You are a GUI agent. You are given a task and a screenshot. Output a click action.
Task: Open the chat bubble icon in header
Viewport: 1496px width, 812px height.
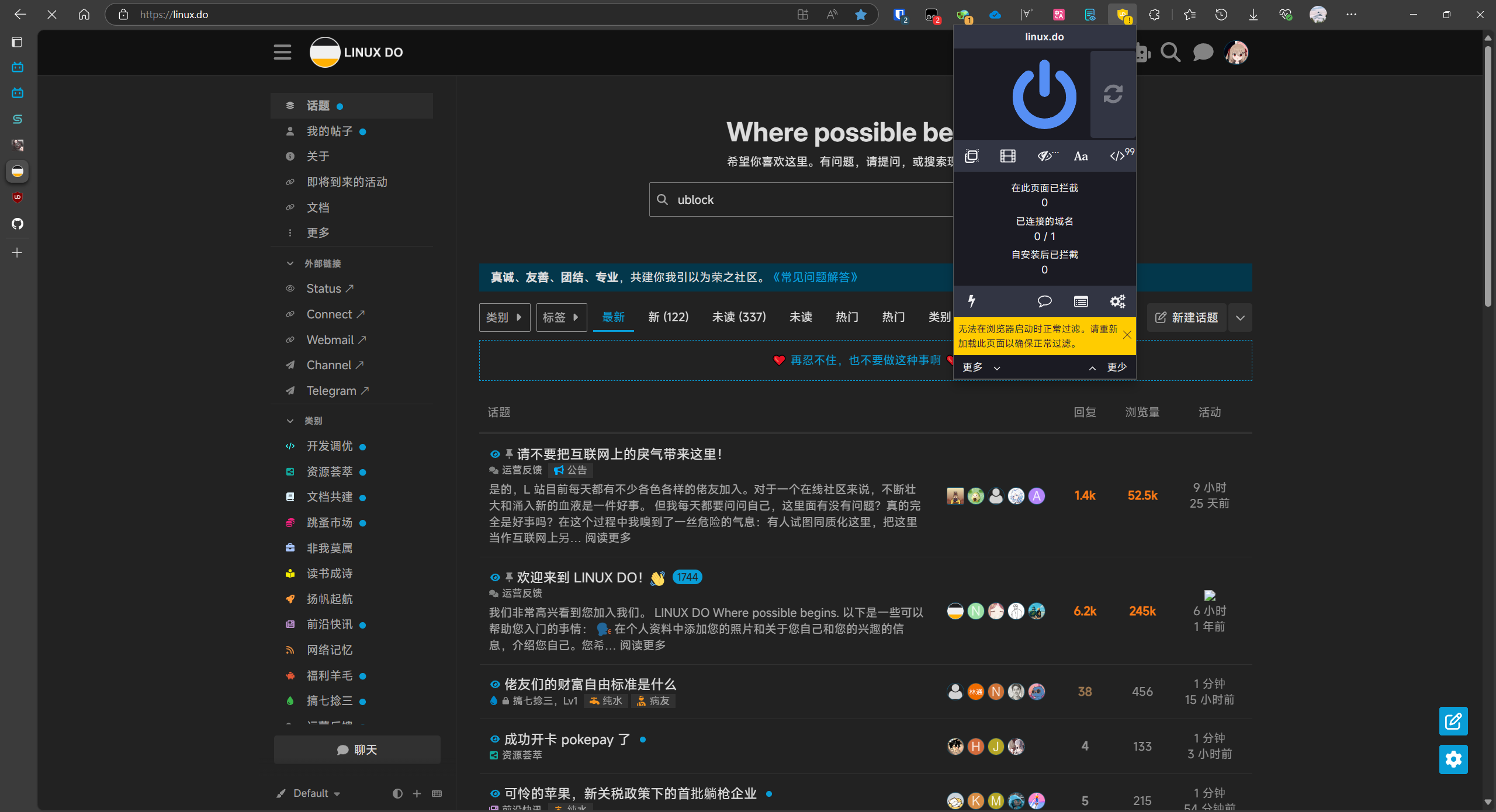point(1203,53)
